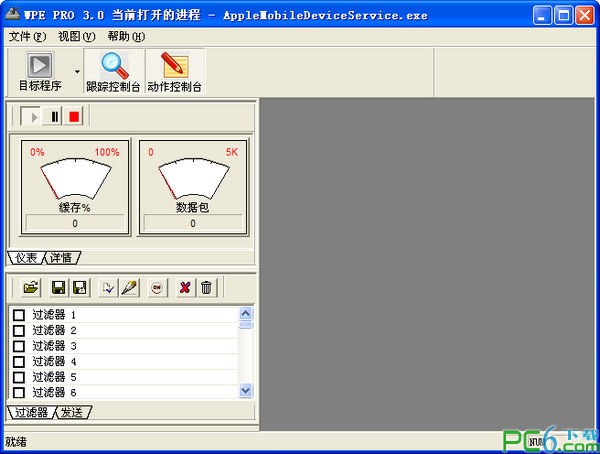Switch to the 发送 tab
Viewport: 600px width, 454px height.
pos(73,412)
